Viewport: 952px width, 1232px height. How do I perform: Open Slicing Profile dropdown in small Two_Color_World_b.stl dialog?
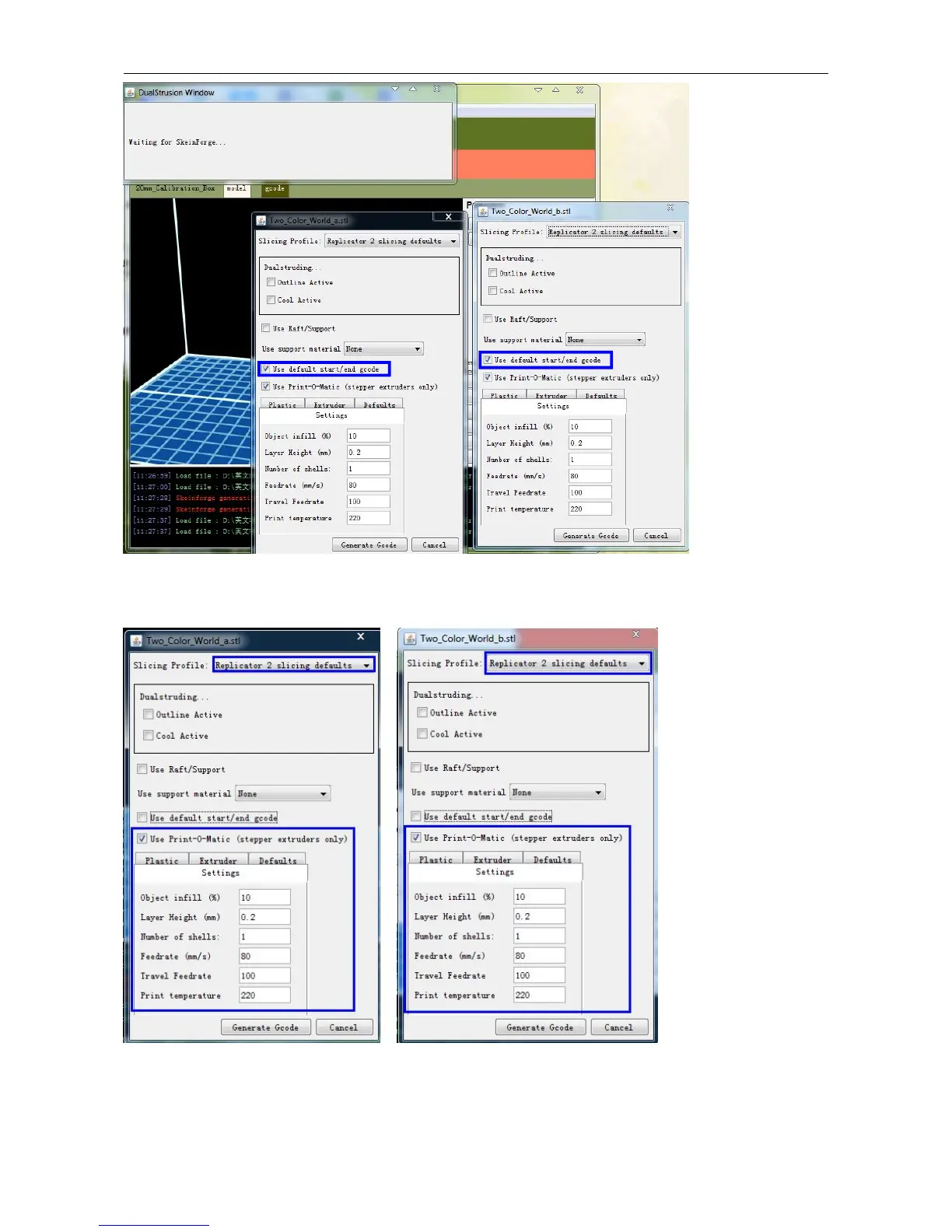pos(614,232)
